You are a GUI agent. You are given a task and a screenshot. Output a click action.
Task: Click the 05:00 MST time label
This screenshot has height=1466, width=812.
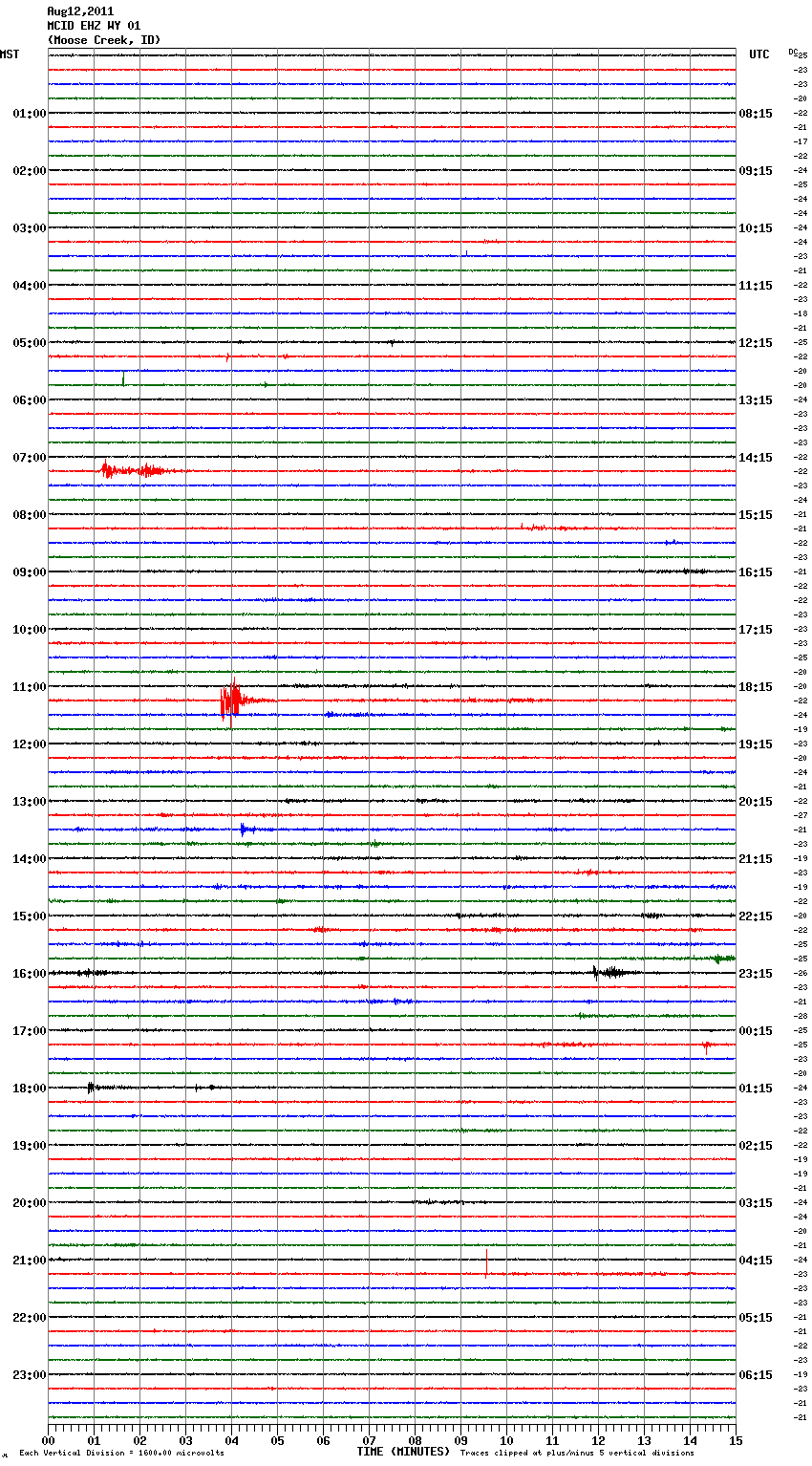coord(30,343)
